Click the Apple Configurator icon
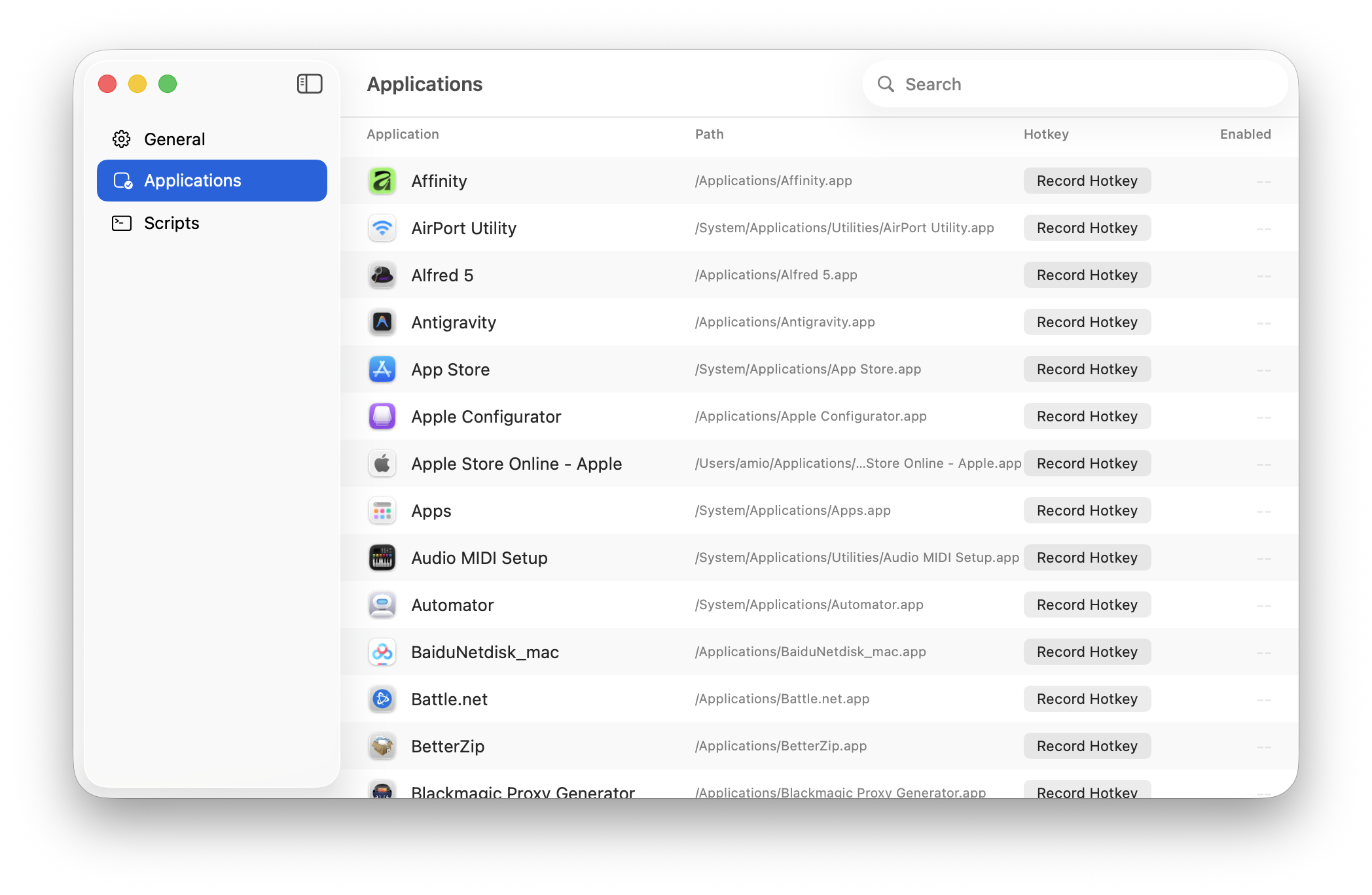The image size is (1372, 895). point(382,416)
